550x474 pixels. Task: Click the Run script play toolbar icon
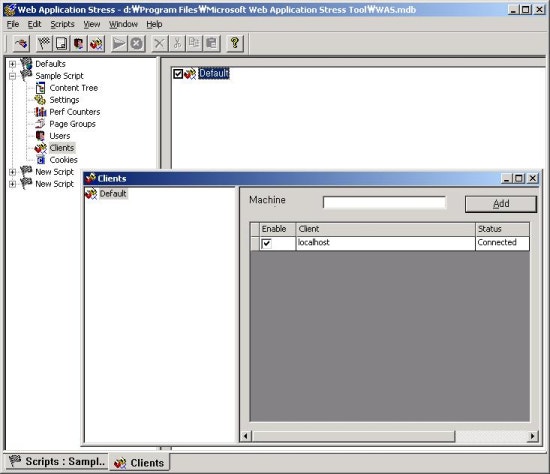119,44
